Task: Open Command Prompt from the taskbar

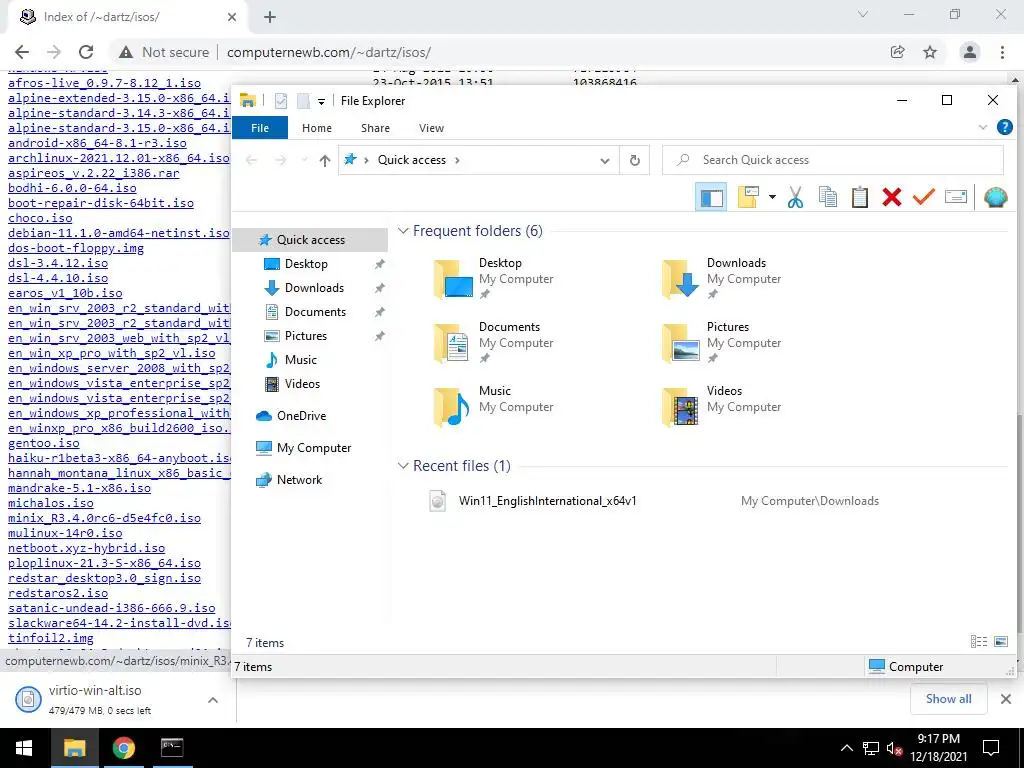Action: [172, 748]
